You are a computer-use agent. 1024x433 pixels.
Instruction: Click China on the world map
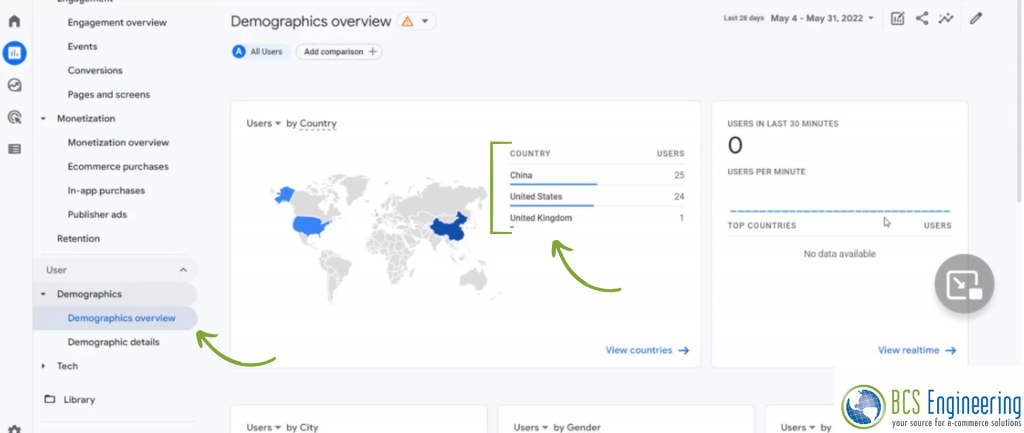(451, 229)
